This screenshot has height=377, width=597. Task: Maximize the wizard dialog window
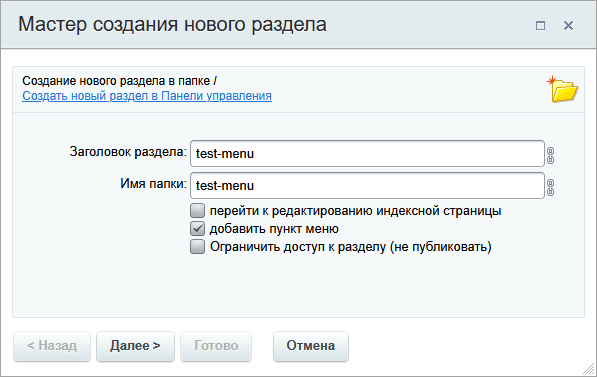click(540, 26)
